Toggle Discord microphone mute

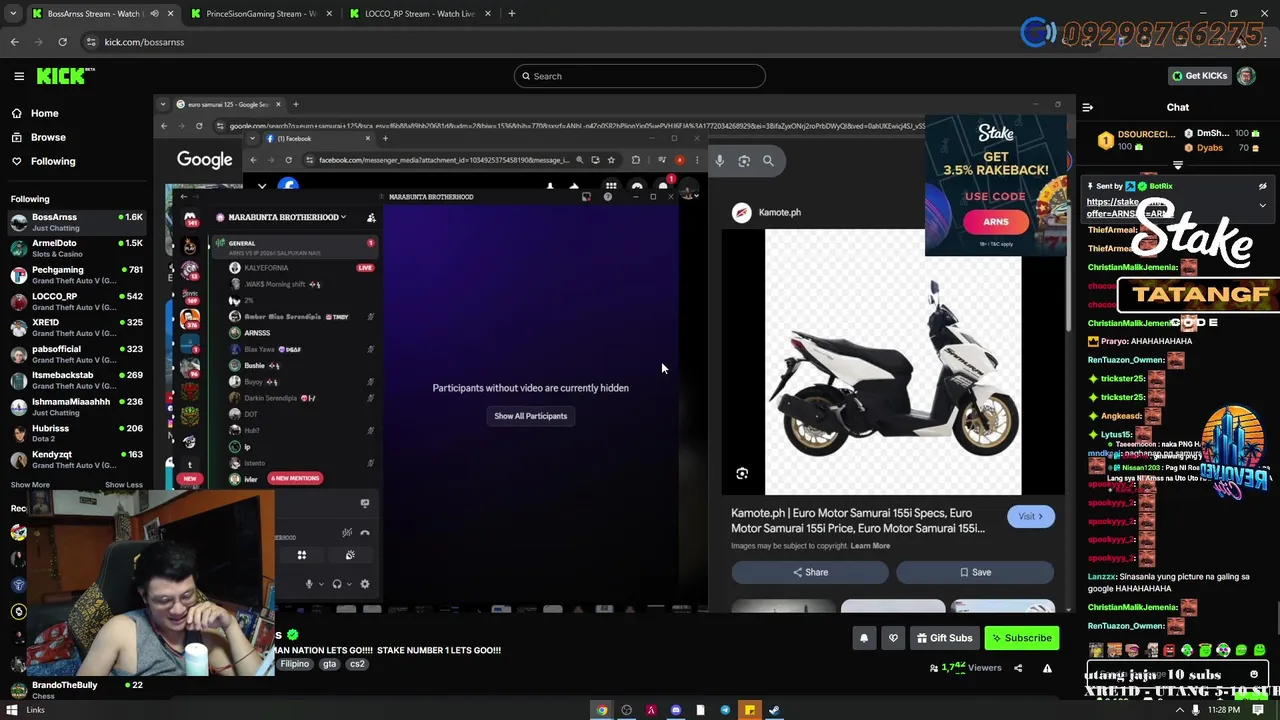click(309, 584)
